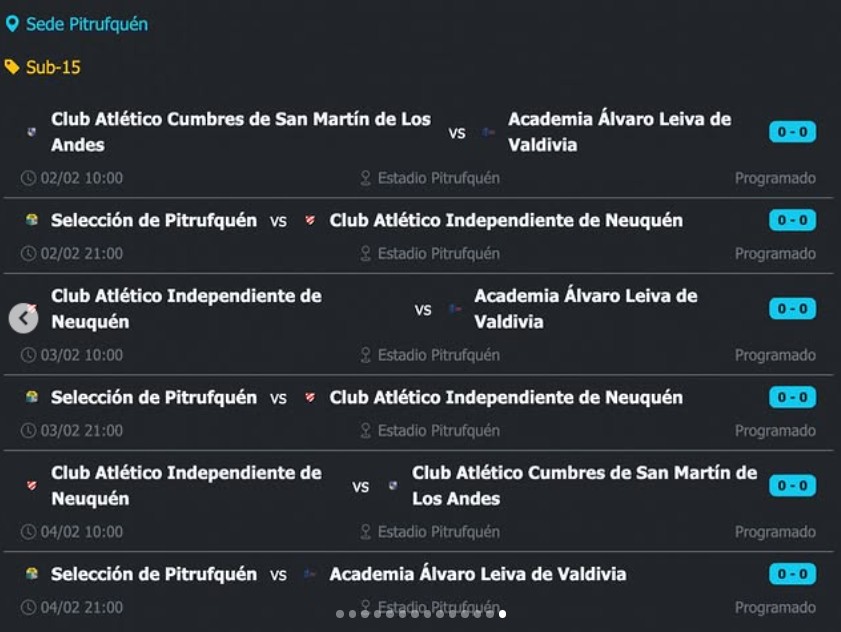Click Estadio Pitrufquén in the 04/02 10:00 match

tap(438, 532)
